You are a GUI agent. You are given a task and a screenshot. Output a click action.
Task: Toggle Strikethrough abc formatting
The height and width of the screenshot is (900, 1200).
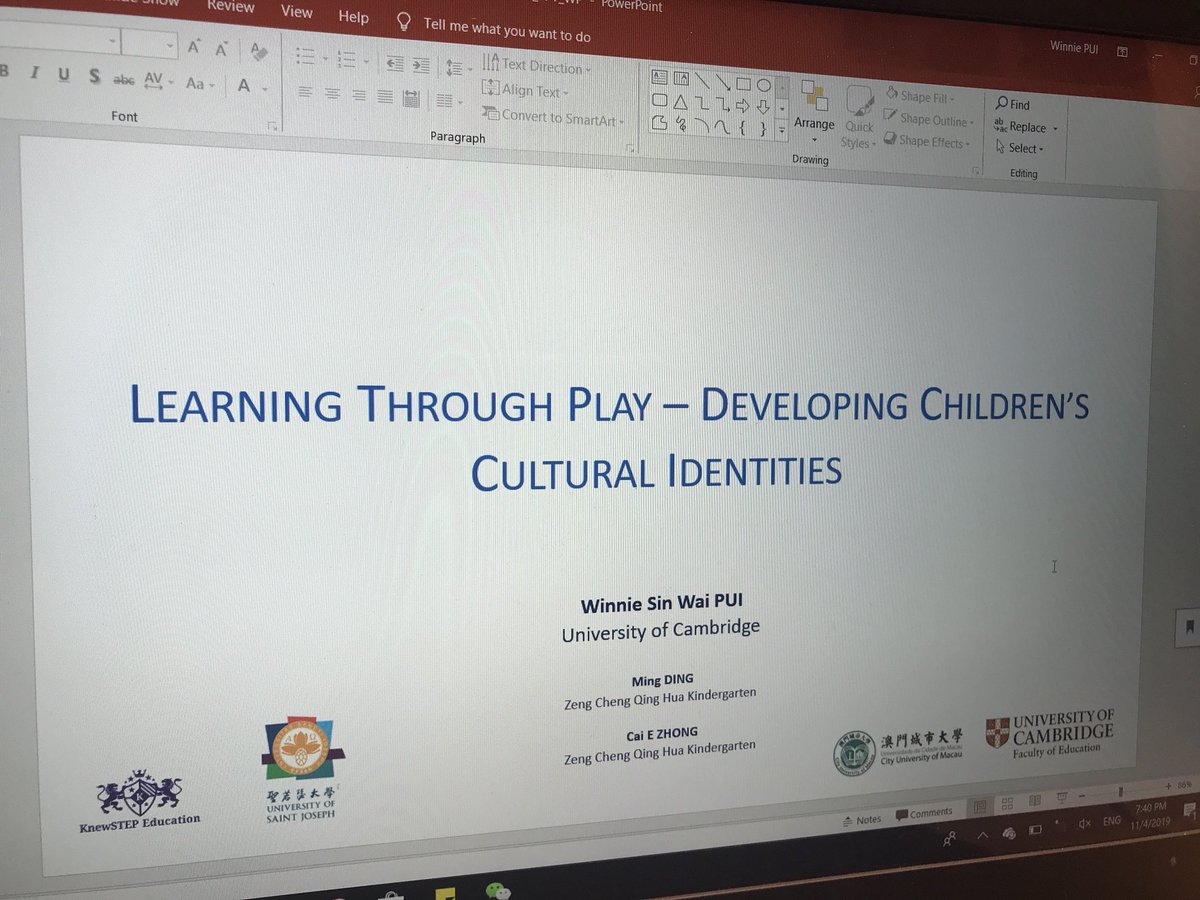point(124,78)
